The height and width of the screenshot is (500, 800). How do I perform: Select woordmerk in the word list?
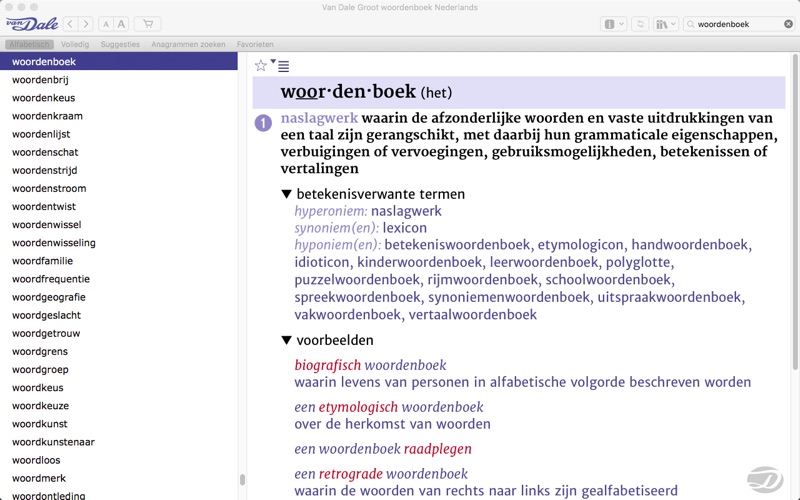point(118,478)
